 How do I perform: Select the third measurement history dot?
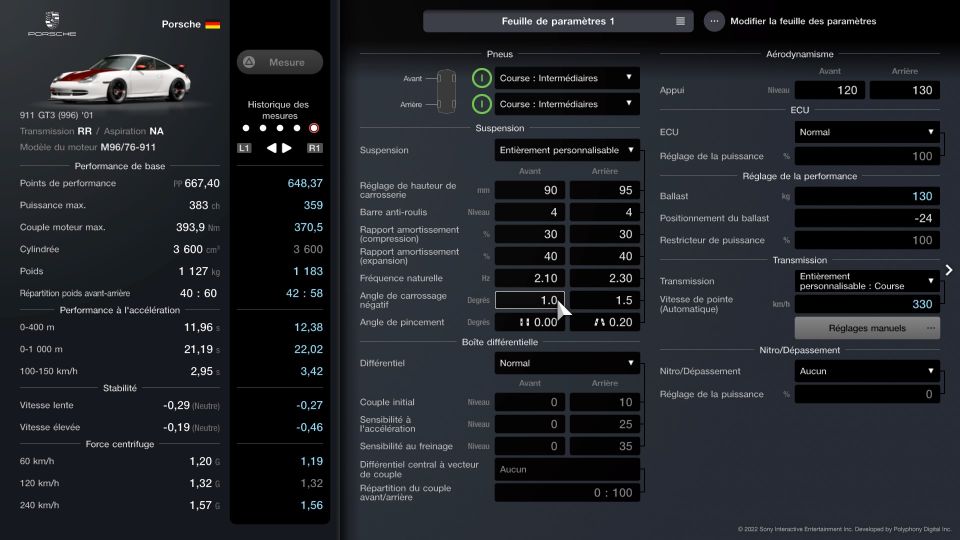pos(280,128)
